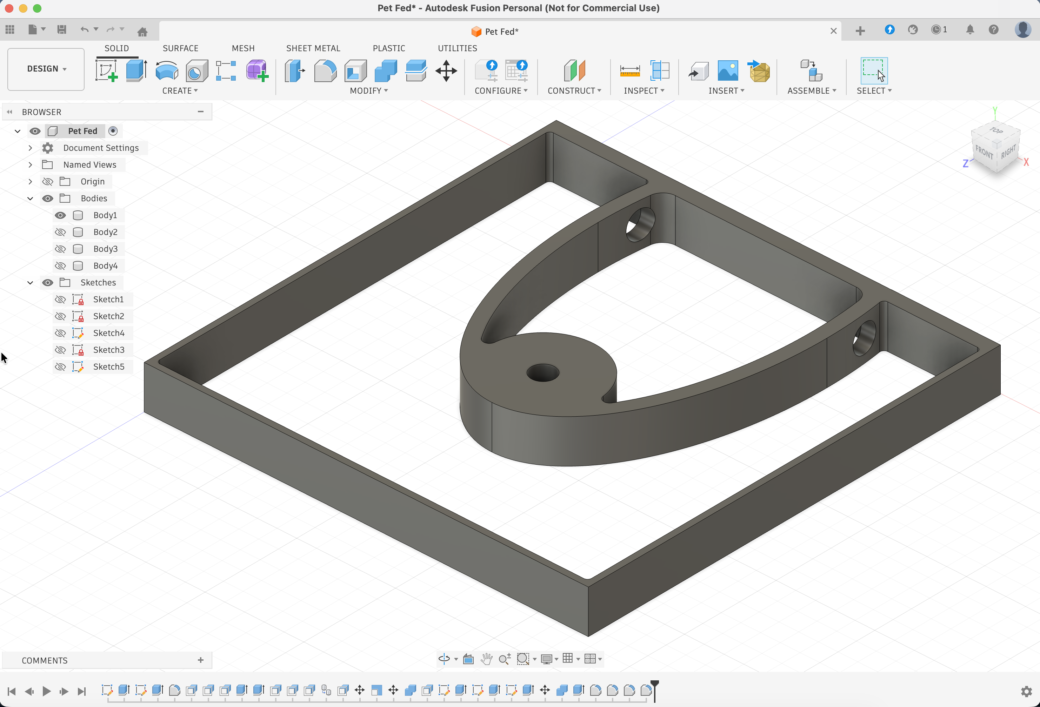The height and width of the screenshot is (707, 1040).
Task: Collapse the Bodies folder
Action: (x=30, y=199)
